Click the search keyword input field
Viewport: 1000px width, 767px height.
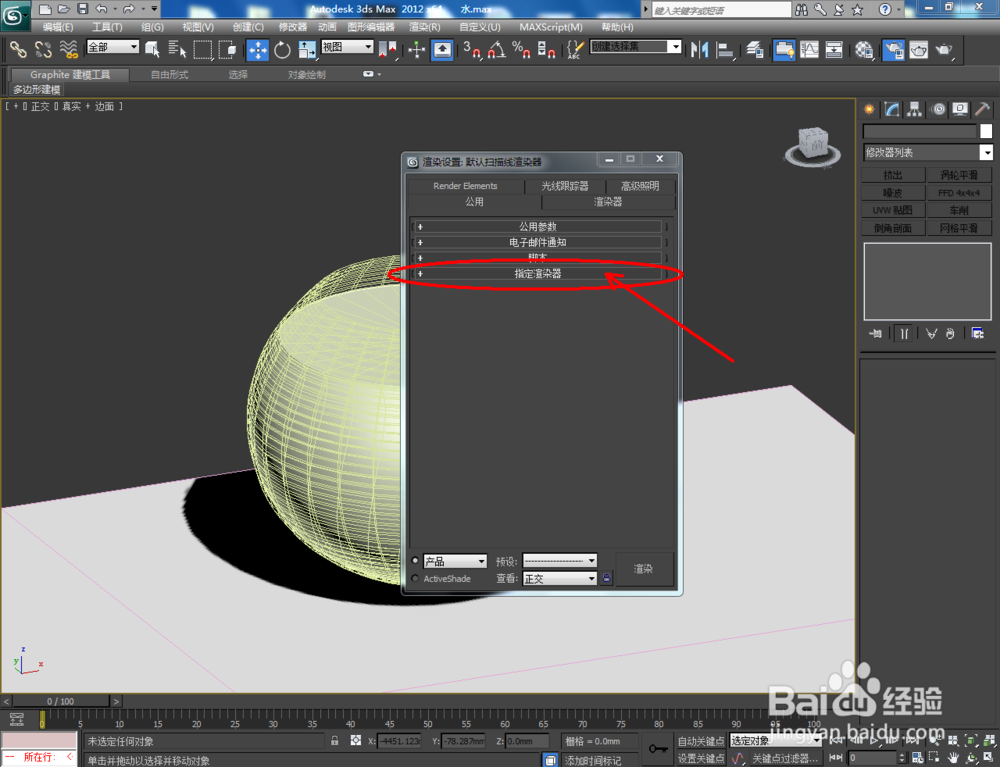pyautogui.click(x=721, y=10)
